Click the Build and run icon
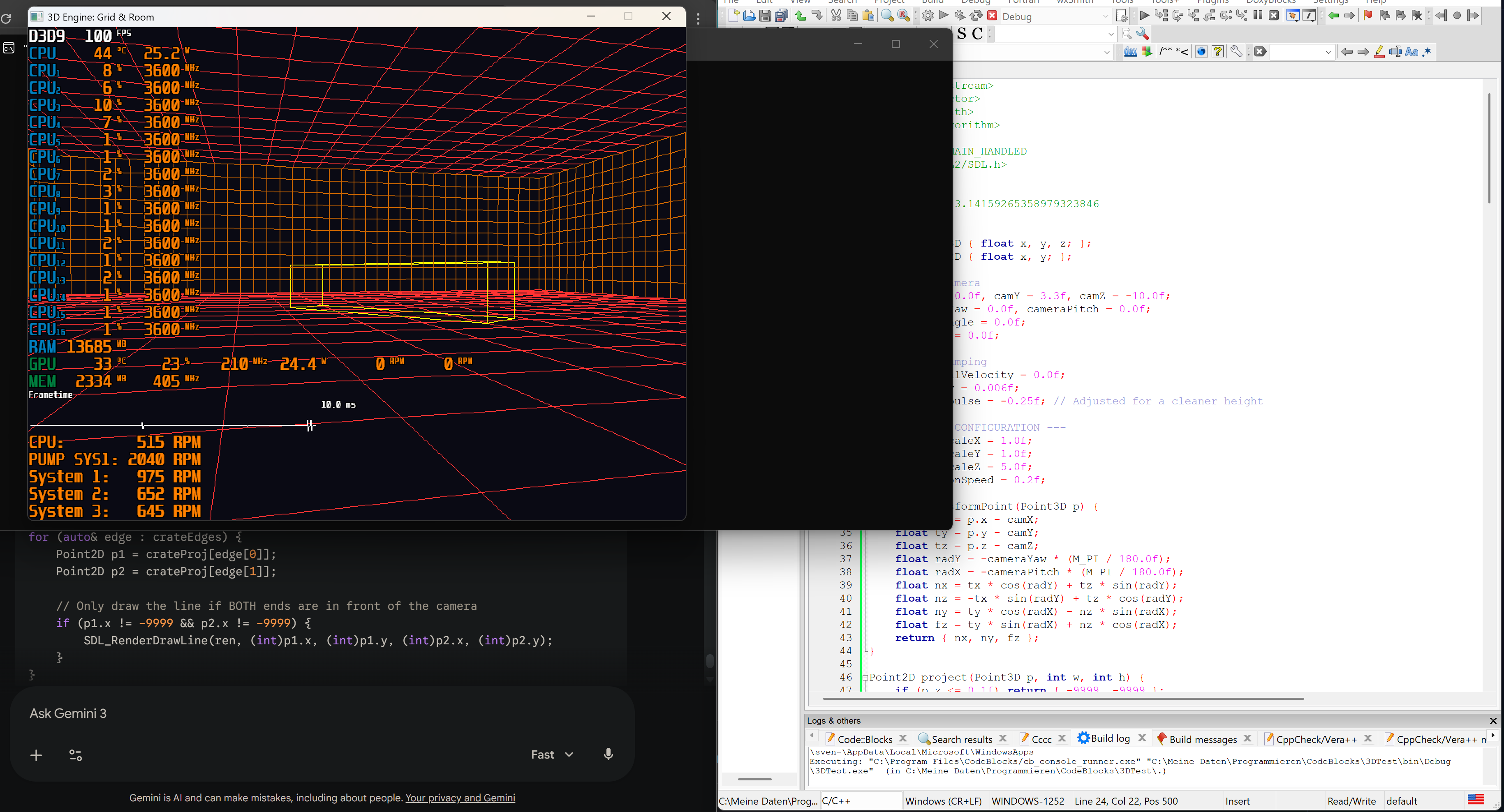The image size is (1504, 812). click(960, 16)
